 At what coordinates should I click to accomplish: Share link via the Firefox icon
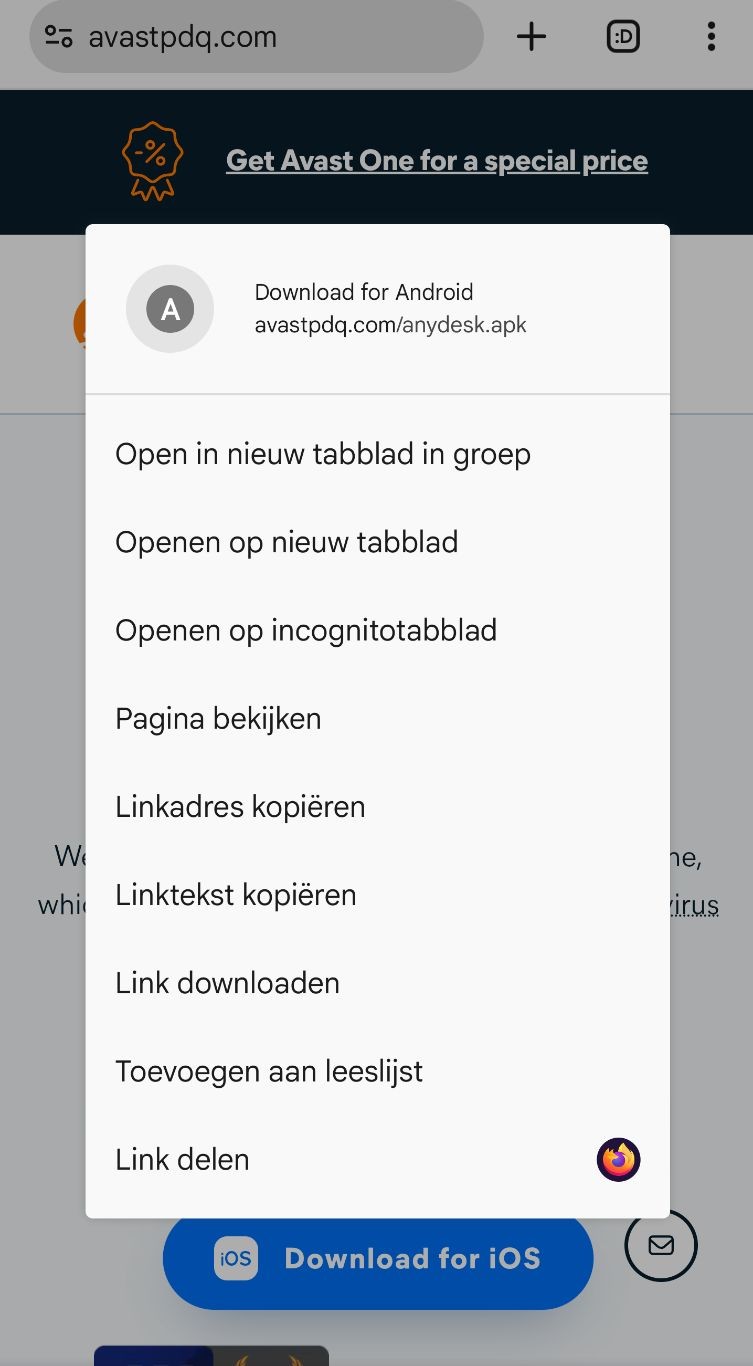click(618, 1160)
